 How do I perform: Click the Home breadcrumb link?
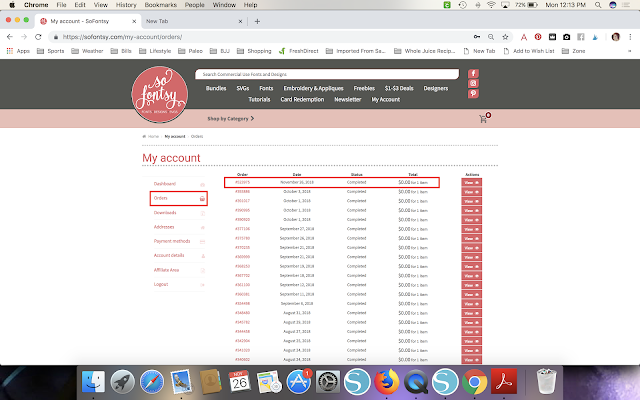[x=153, y=136]
